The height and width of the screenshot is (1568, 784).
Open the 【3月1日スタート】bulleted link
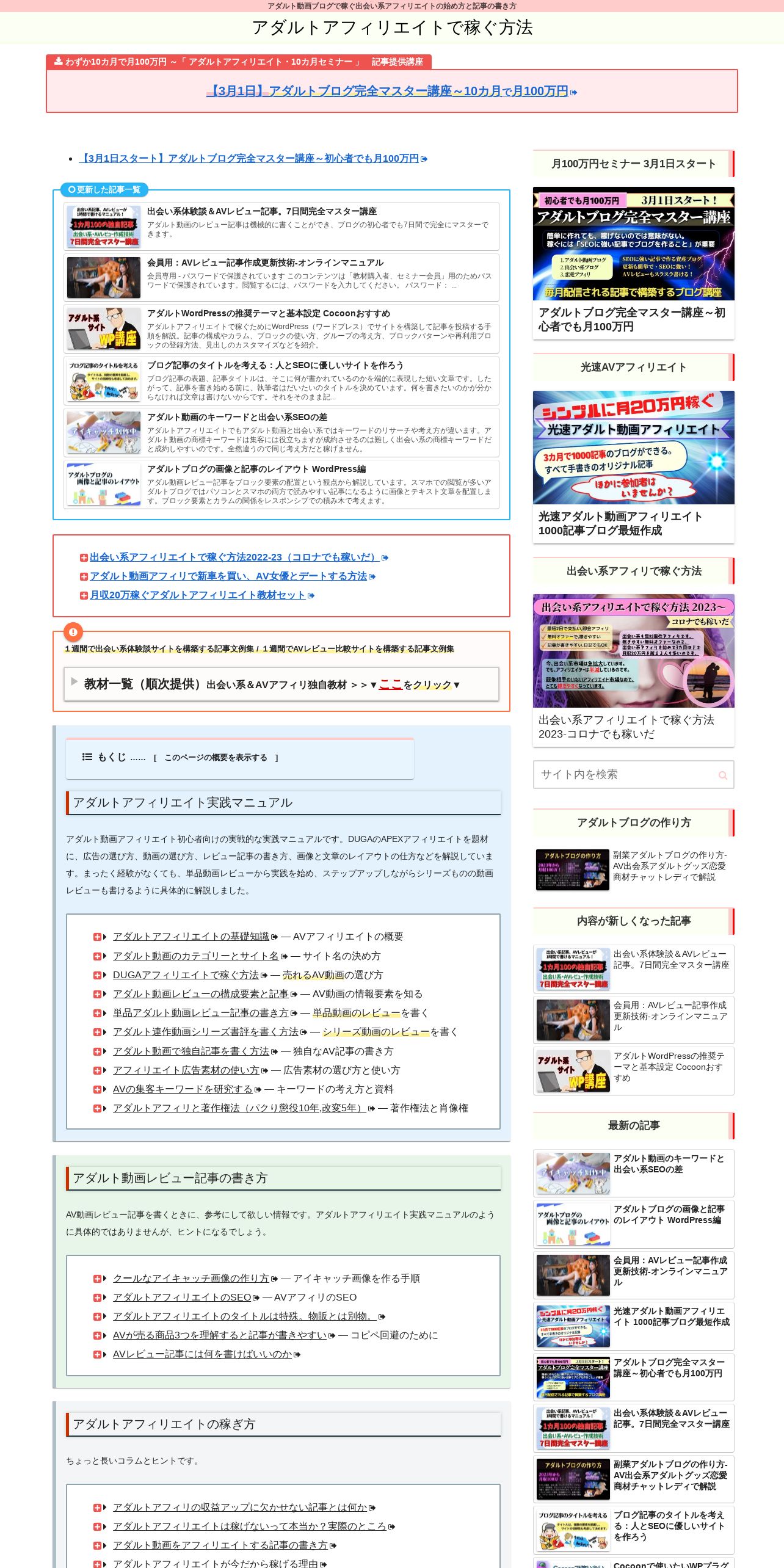pos(249,158)
